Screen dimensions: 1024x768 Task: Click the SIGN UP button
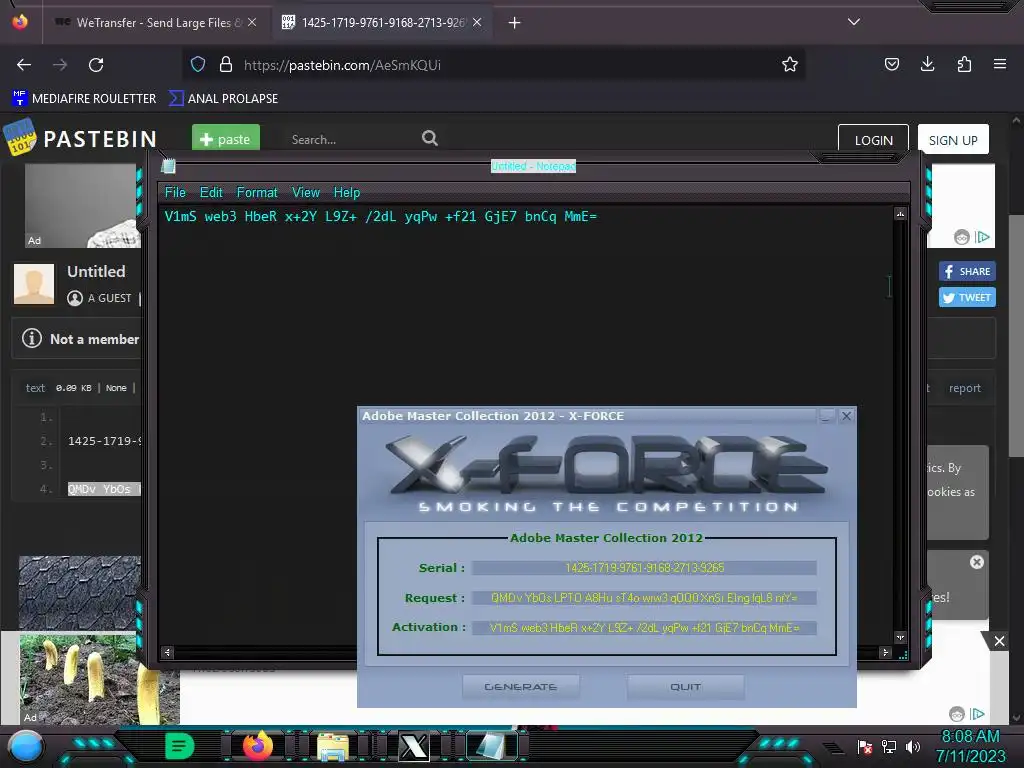[x=953, y=140]
